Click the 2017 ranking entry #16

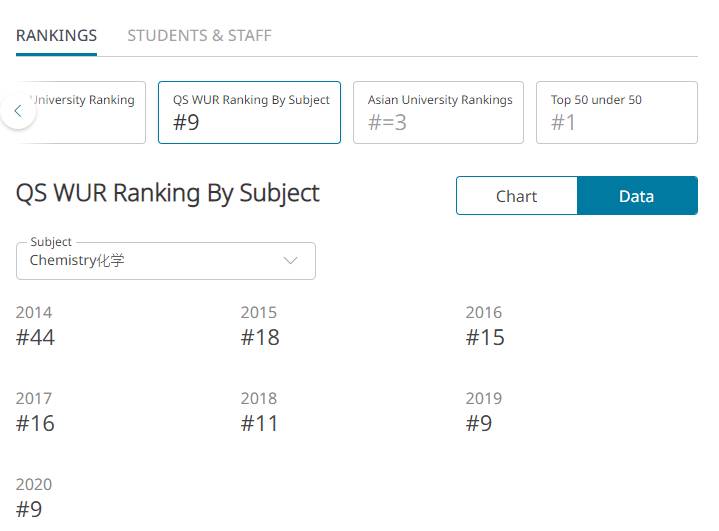click(x=36, y=424)
